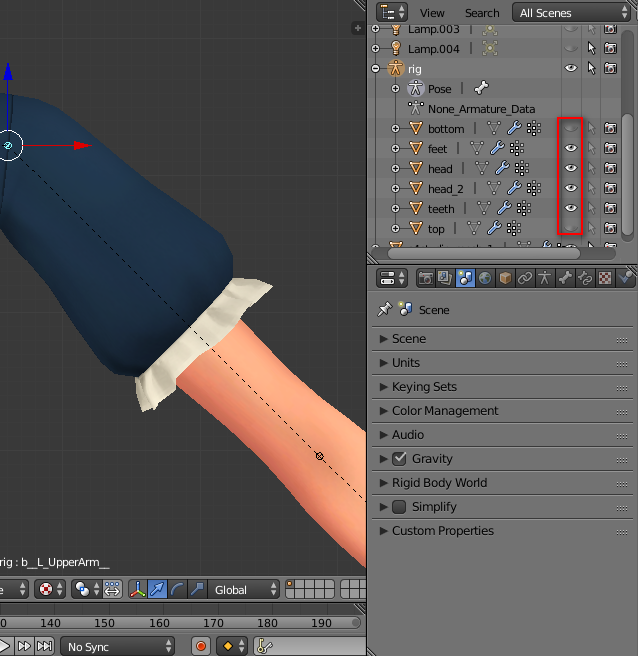
Task: Open the Global orientation dropdown
Action: [244, 589]
